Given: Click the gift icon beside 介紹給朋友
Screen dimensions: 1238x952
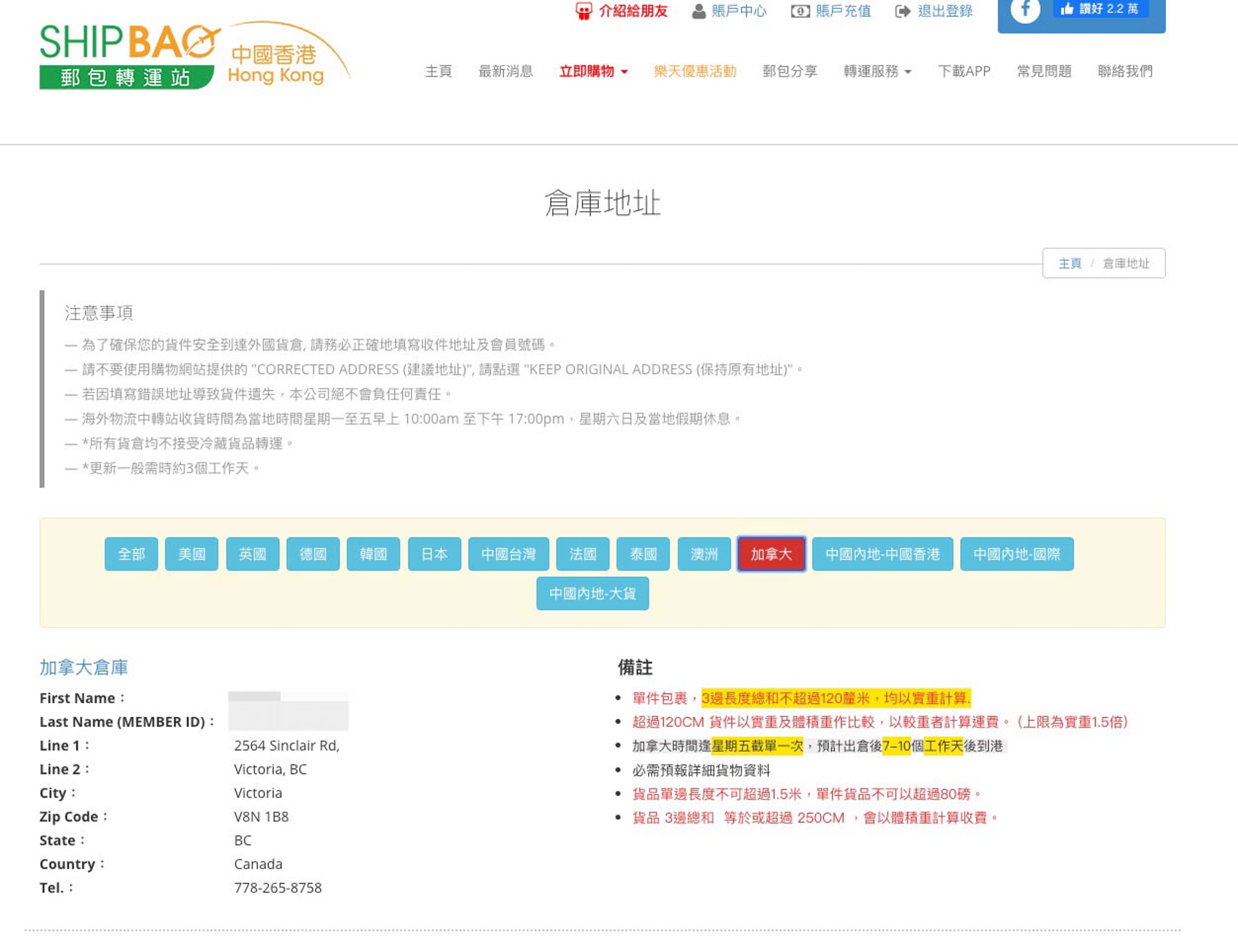Looking at the screenshot, I should [584, 10].
